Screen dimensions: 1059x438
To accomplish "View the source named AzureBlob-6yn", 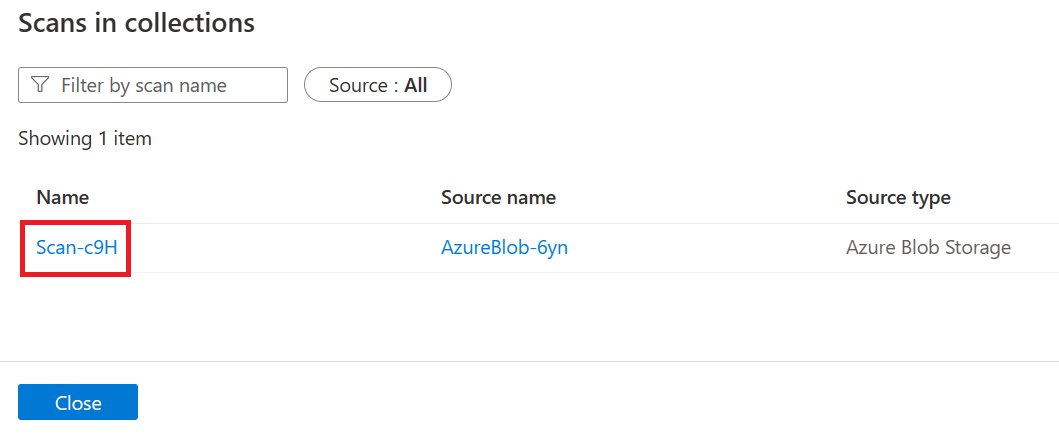I will [504, 247].
